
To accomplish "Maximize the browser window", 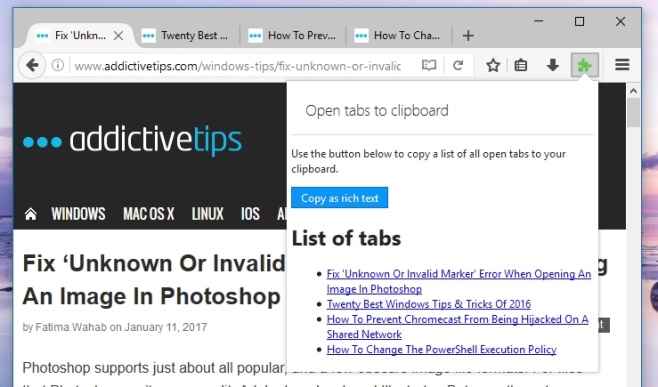I will pos(580,21).
